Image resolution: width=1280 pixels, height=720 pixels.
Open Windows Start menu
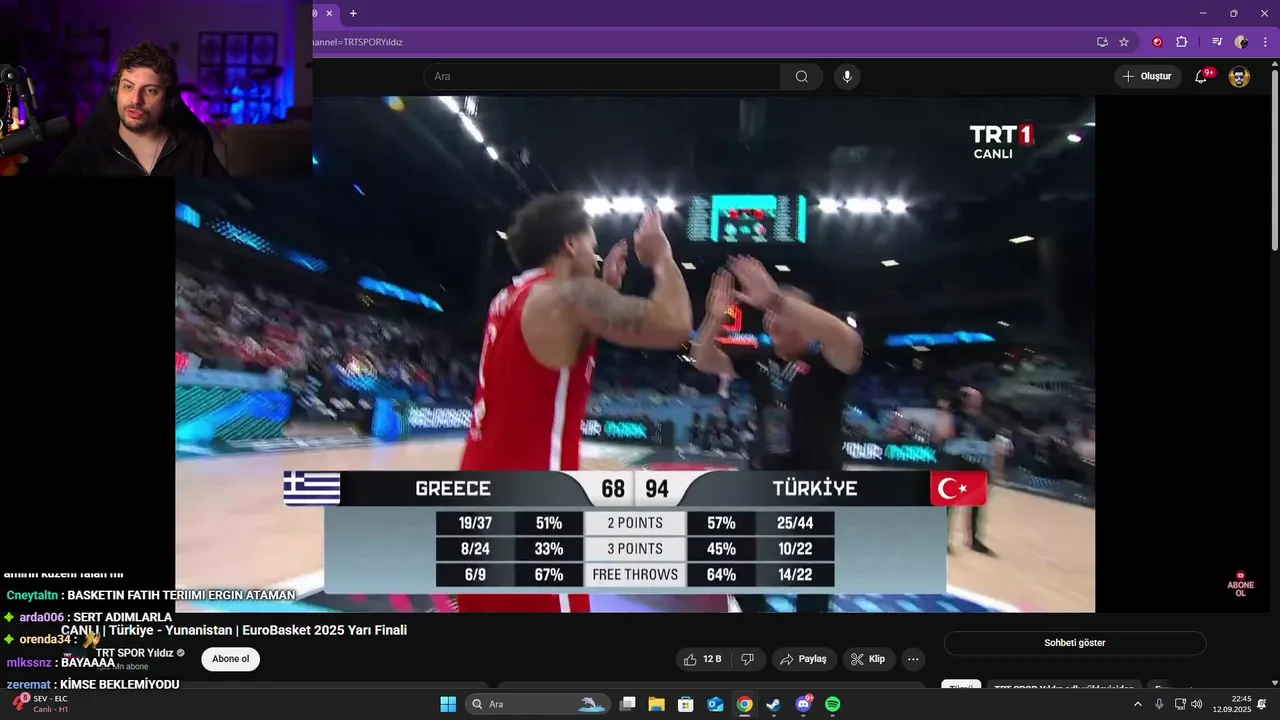tap(448, 704)
